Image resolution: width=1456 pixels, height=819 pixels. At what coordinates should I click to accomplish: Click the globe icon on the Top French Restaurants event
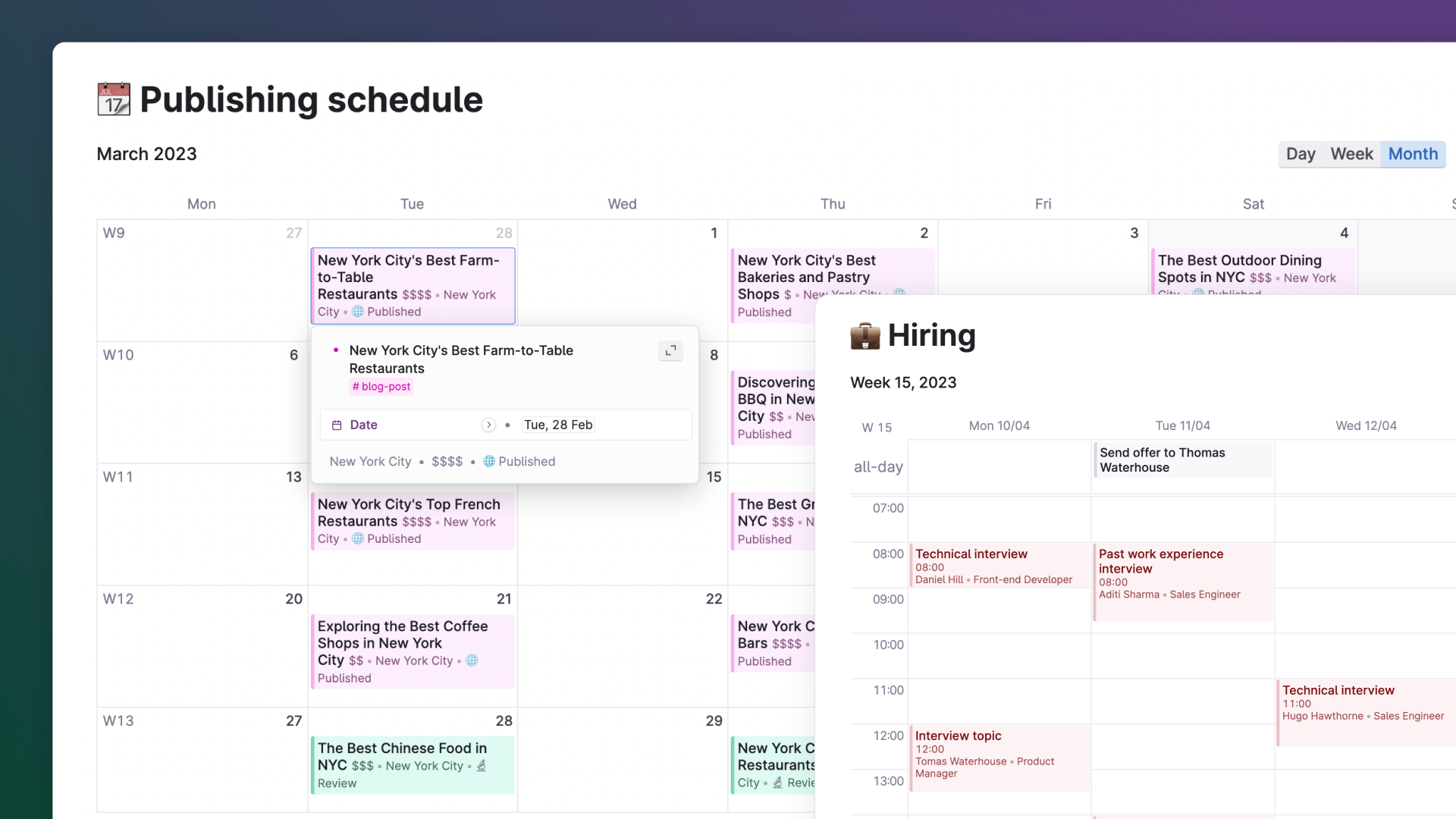[358, 538]
